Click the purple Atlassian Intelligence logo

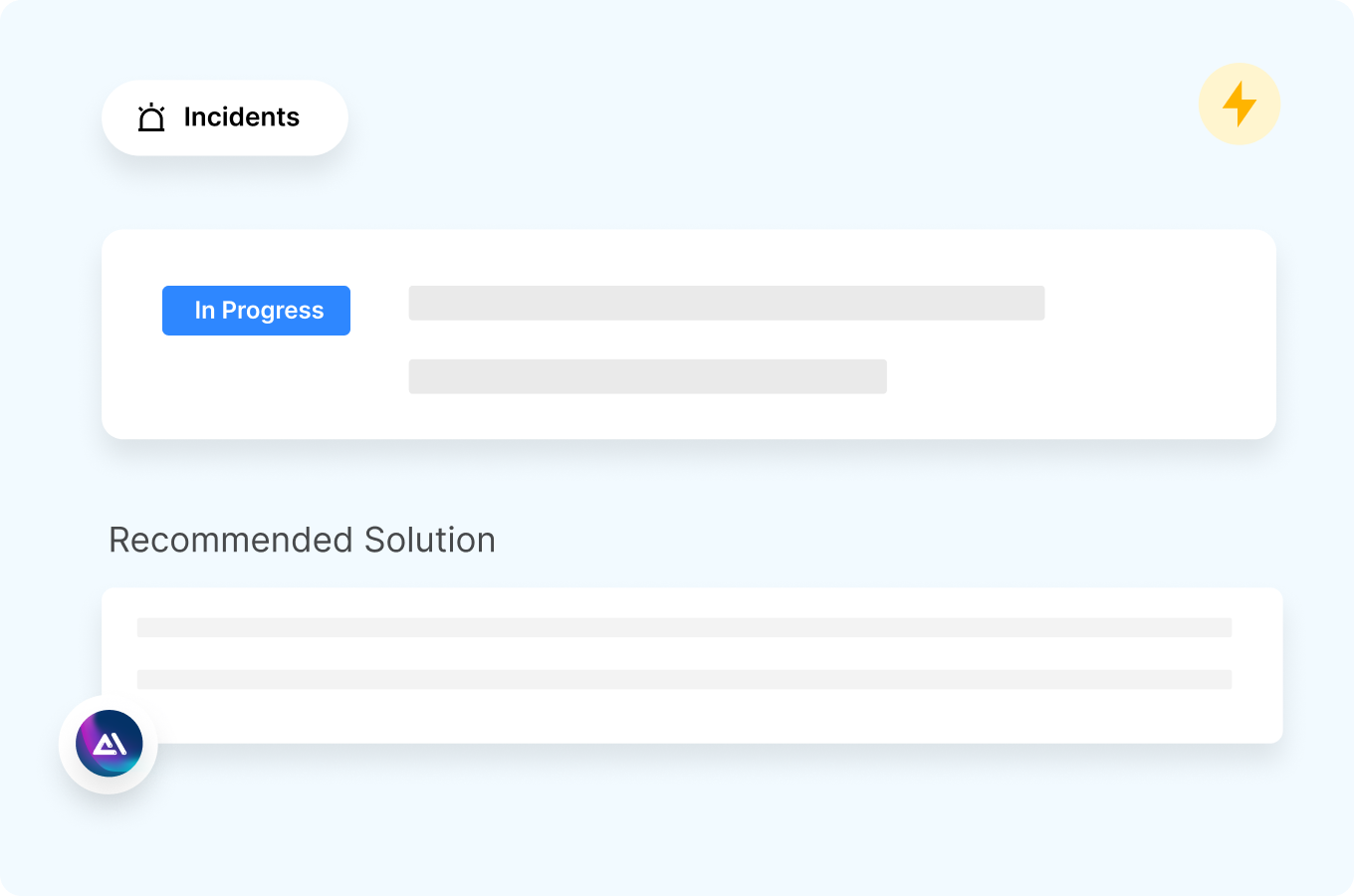click(x=110, y=743)
